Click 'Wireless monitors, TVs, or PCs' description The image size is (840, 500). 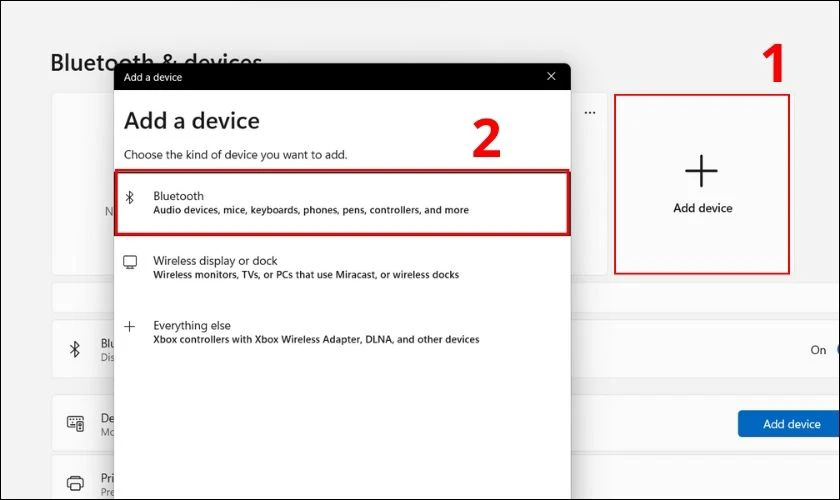pyautogui.click(x=306, y=275)
